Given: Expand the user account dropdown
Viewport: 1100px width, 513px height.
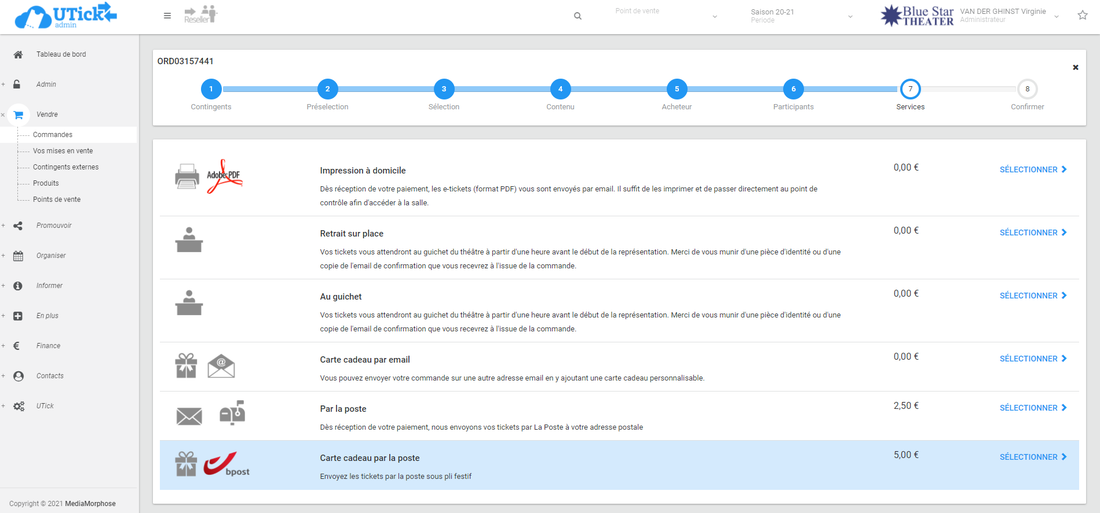Looking at the screenshot, I should (1056, 17).
